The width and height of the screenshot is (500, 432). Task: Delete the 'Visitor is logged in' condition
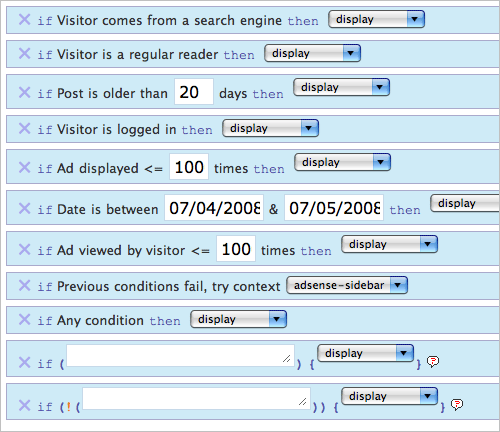point(24,128)
